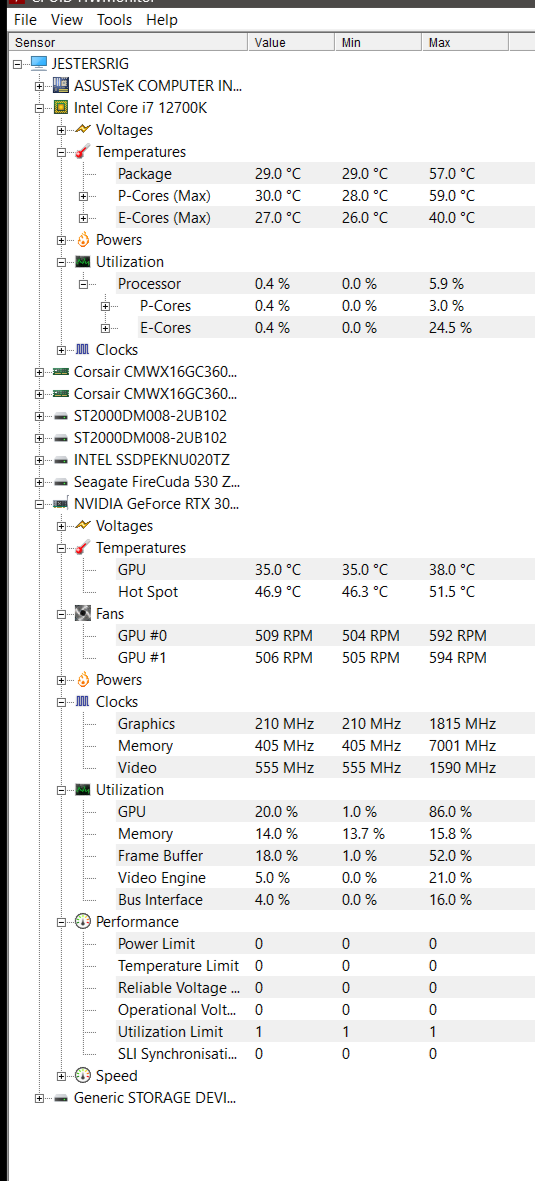The image size is (535, 1181).
Task: Click the GPU Clocks waveform icon
Action: click(83, 702)
